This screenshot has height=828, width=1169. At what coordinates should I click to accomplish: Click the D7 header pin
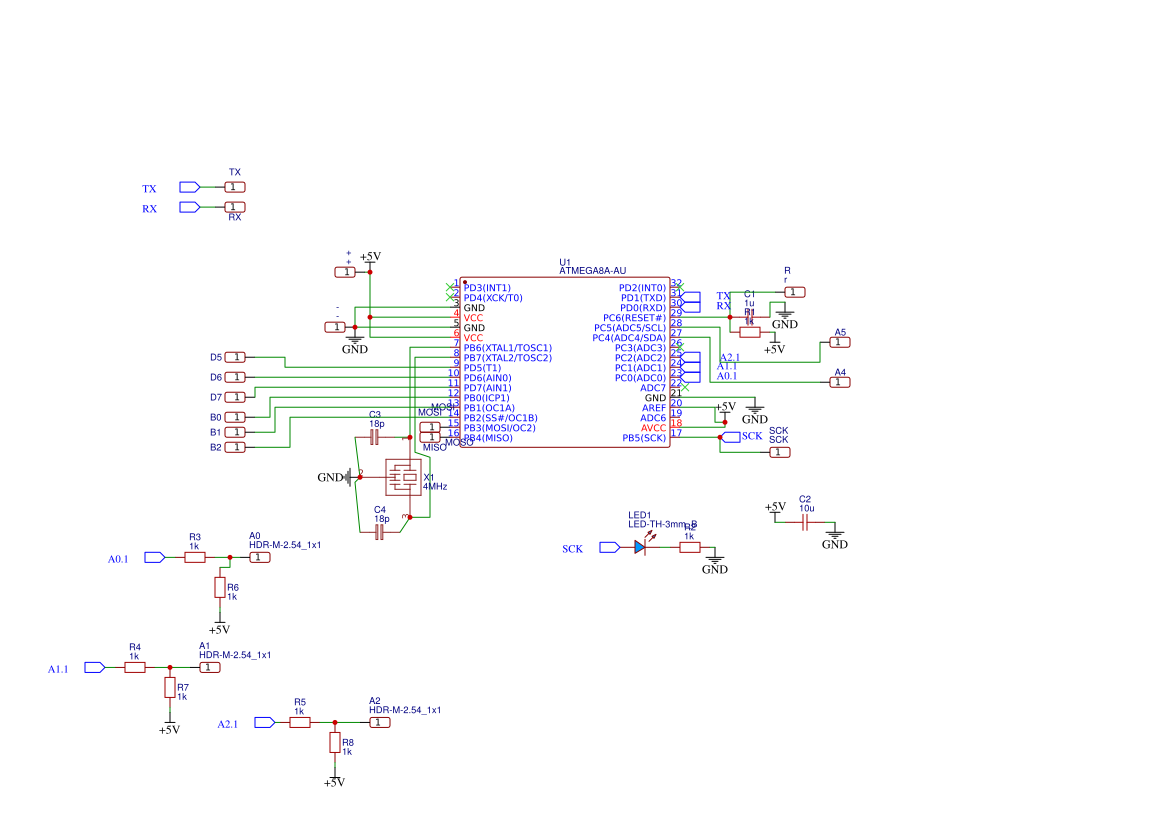[236, 397]
